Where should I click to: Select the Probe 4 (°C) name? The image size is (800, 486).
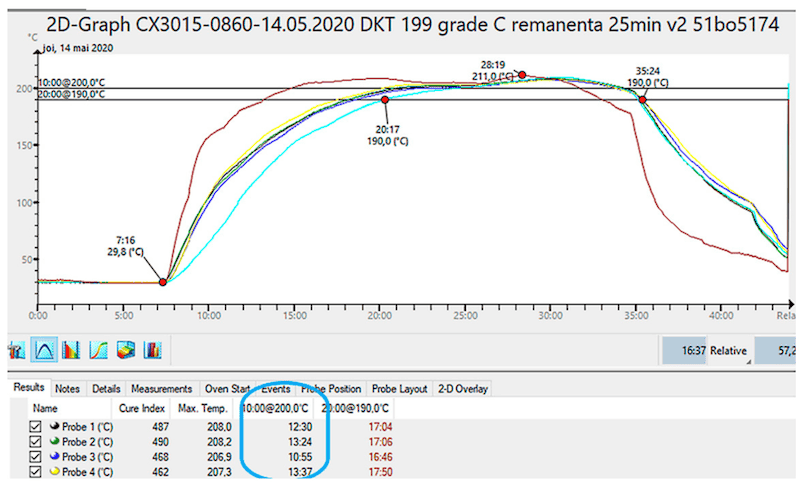tap(87, 473)
